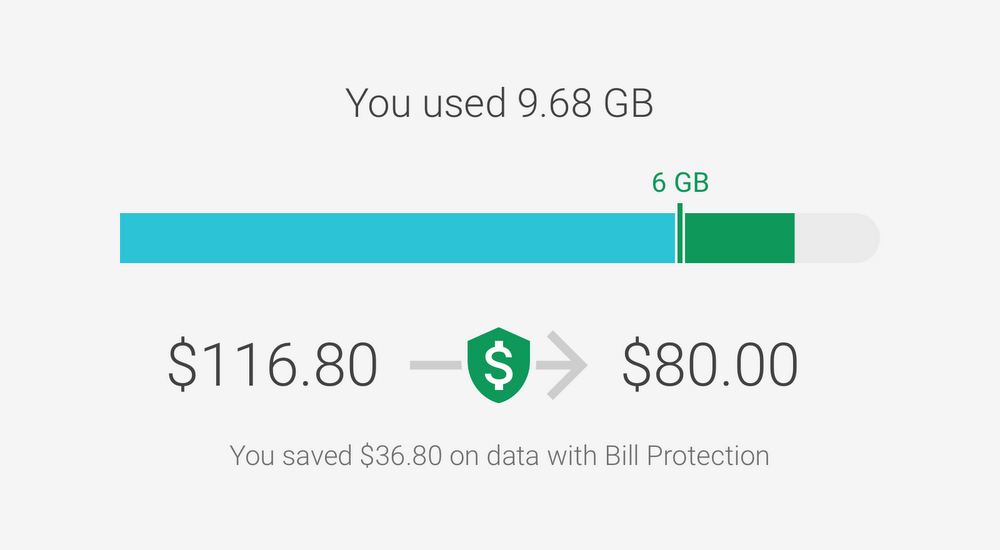Click the "$36.80" figure in the savings text
The height and width of the screenshot is (550, 1000).
click(x=399, y=456)
